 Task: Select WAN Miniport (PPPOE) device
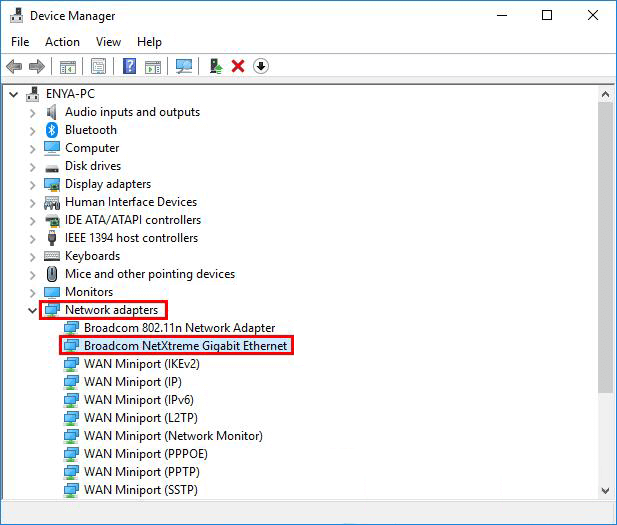point(144,454)
